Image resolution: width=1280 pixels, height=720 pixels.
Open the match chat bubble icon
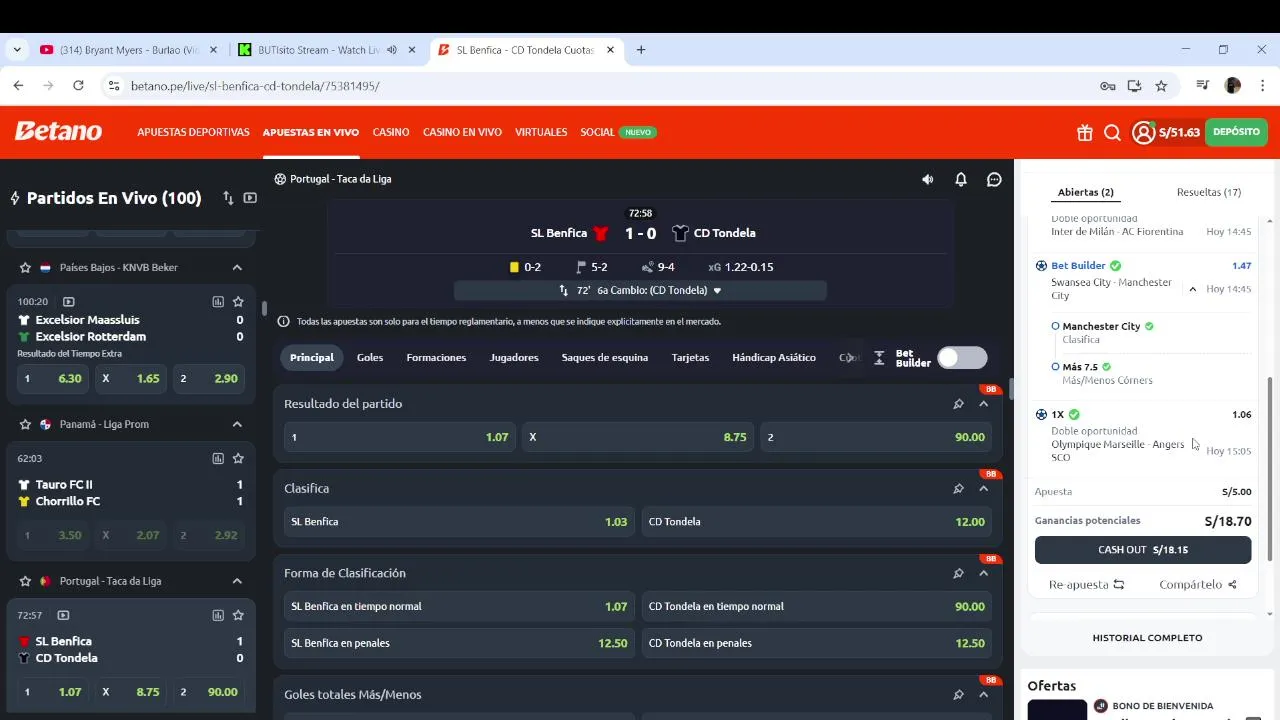[994, 179]
